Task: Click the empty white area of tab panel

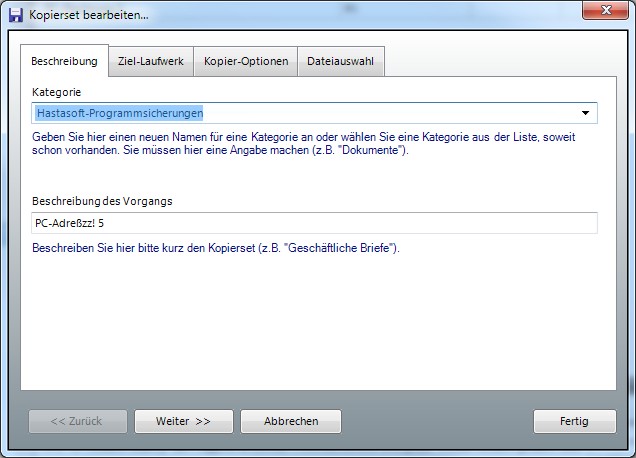Action: [x=316, y=320]
